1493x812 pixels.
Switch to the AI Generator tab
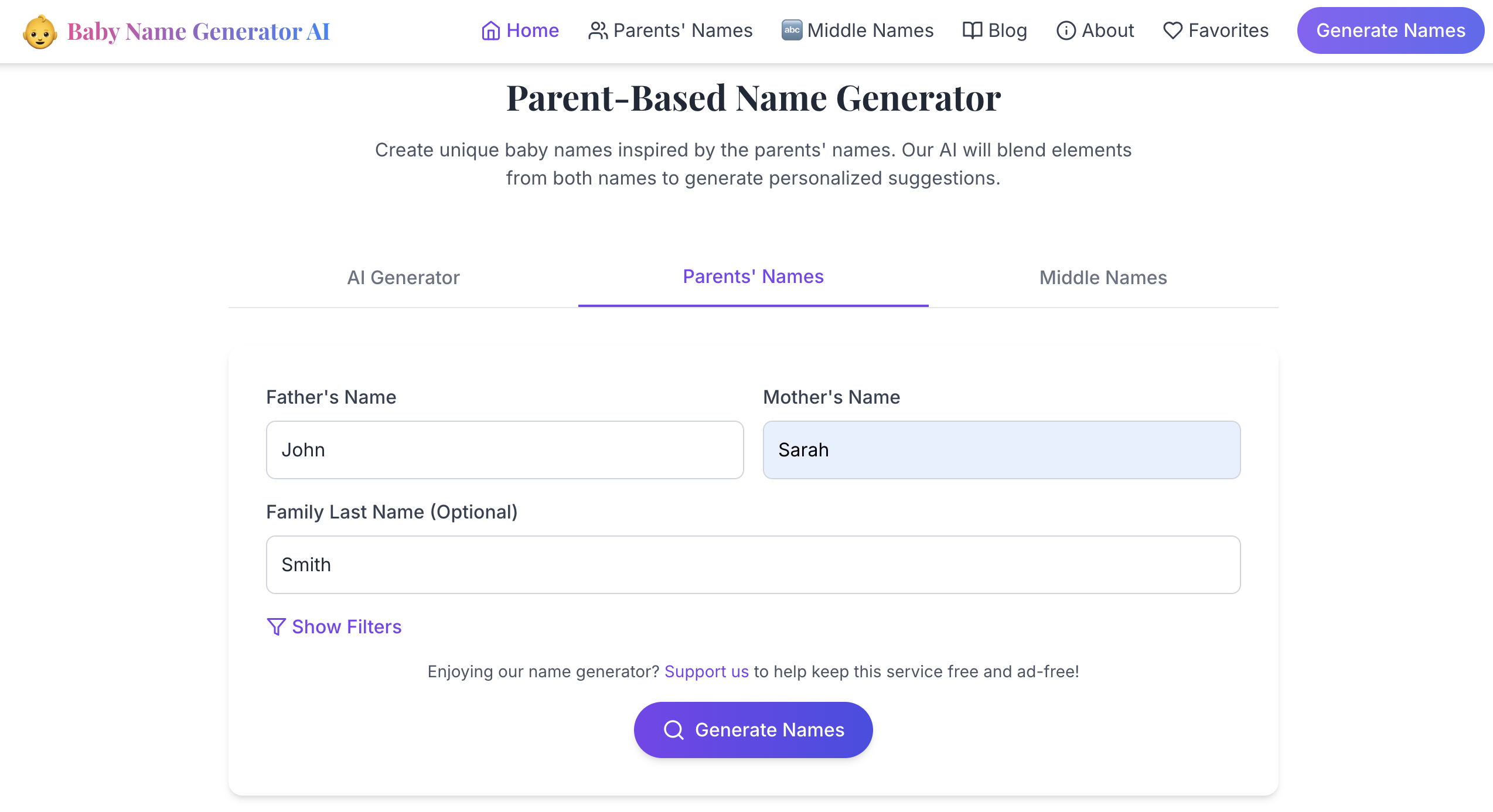[x=403, y=278]
